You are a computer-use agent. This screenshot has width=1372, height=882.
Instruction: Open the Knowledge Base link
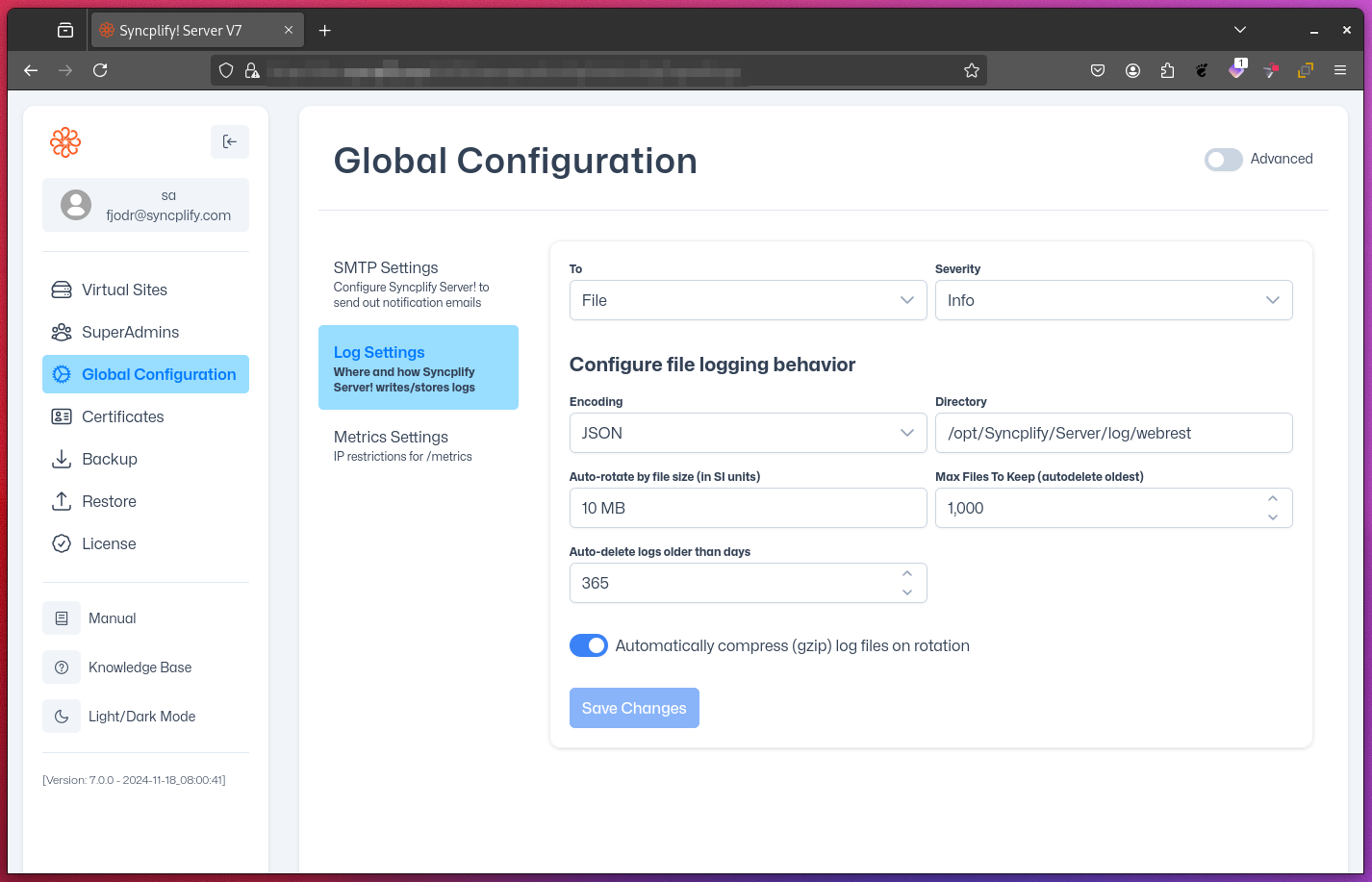[x=140, y=668]
